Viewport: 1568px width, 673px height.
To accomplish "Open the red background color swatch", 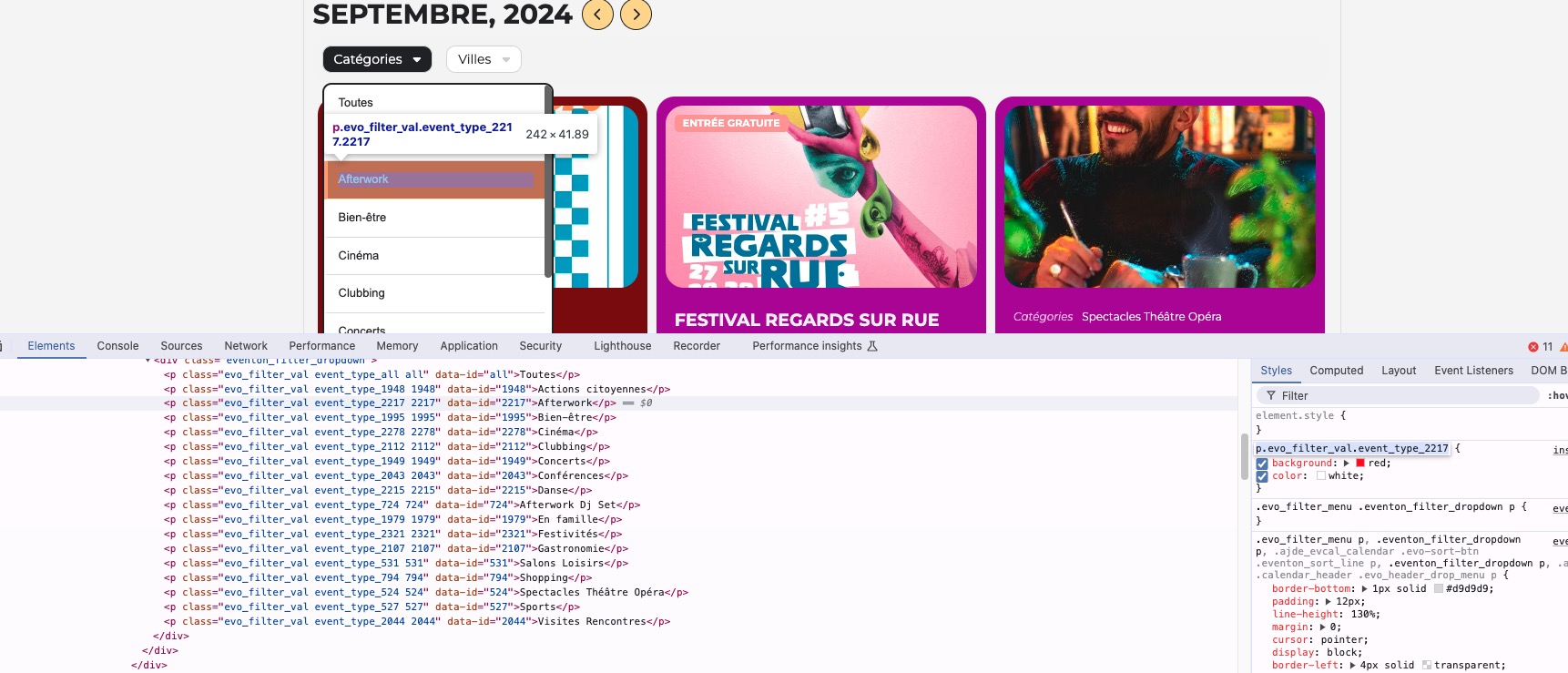I will tap(1360, 464).
